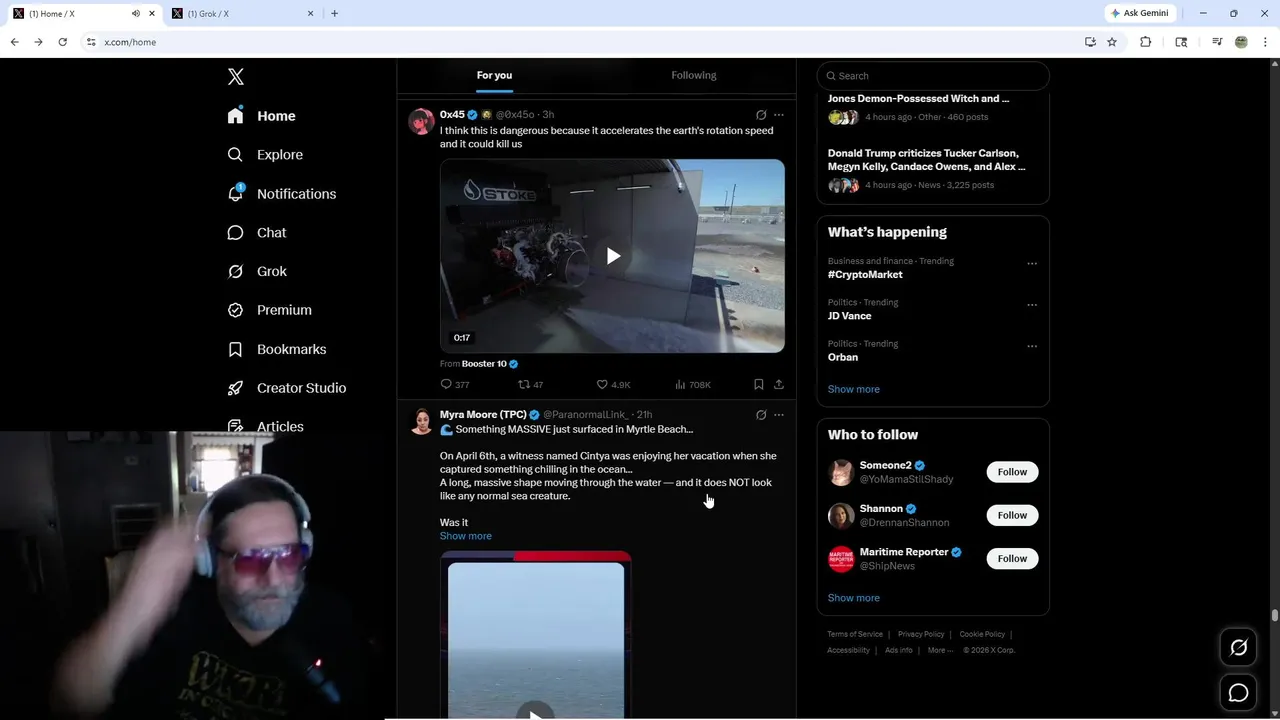The height and width of the screenshot is (720, 1280).
Task: Open the floating Grok button
Action: point(1238,648)
